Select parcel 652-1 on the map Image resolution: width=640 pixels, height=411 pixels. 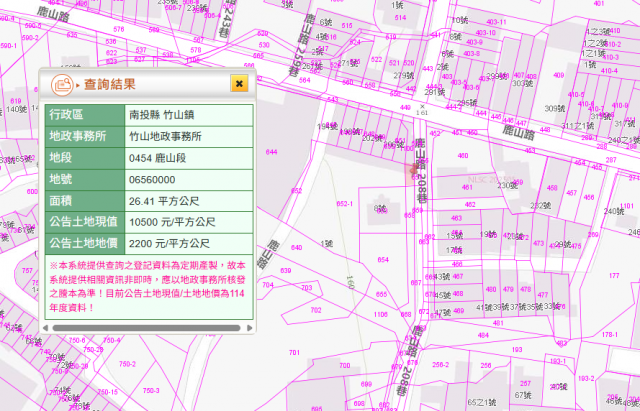click(345, 203)
